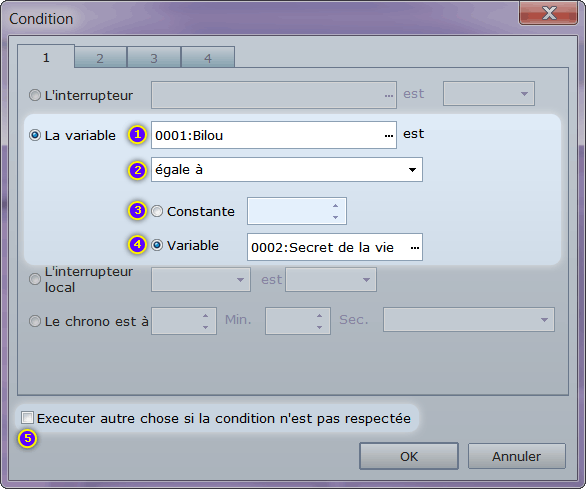The width and height of the screenshot is (586, 489).
Task: Open variable picker for 0001:Bilou field
Action: click(389, 136)
